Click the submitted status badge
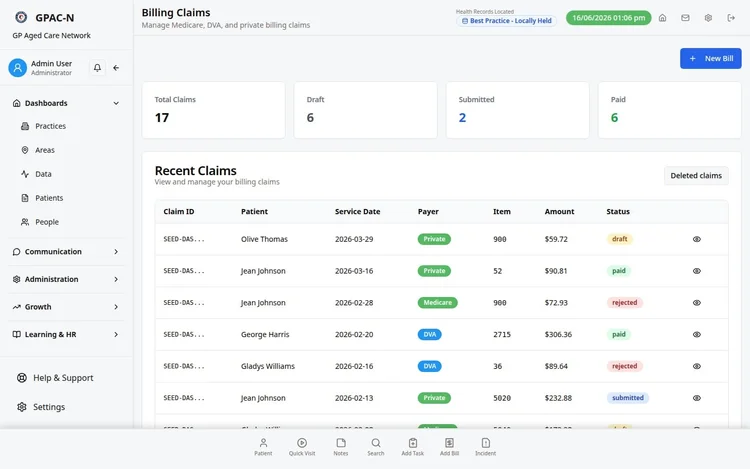This screenshot has height=469, width=750. coord(628,398)
